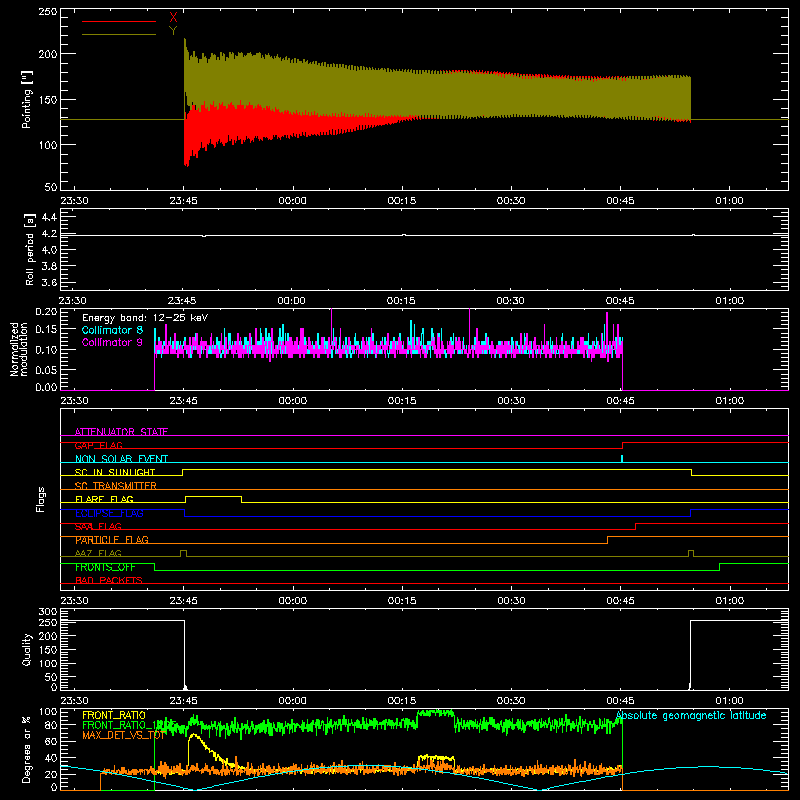Click the 23:30 label under Roll period plot
800x800 pixels.
pos(72,301)
